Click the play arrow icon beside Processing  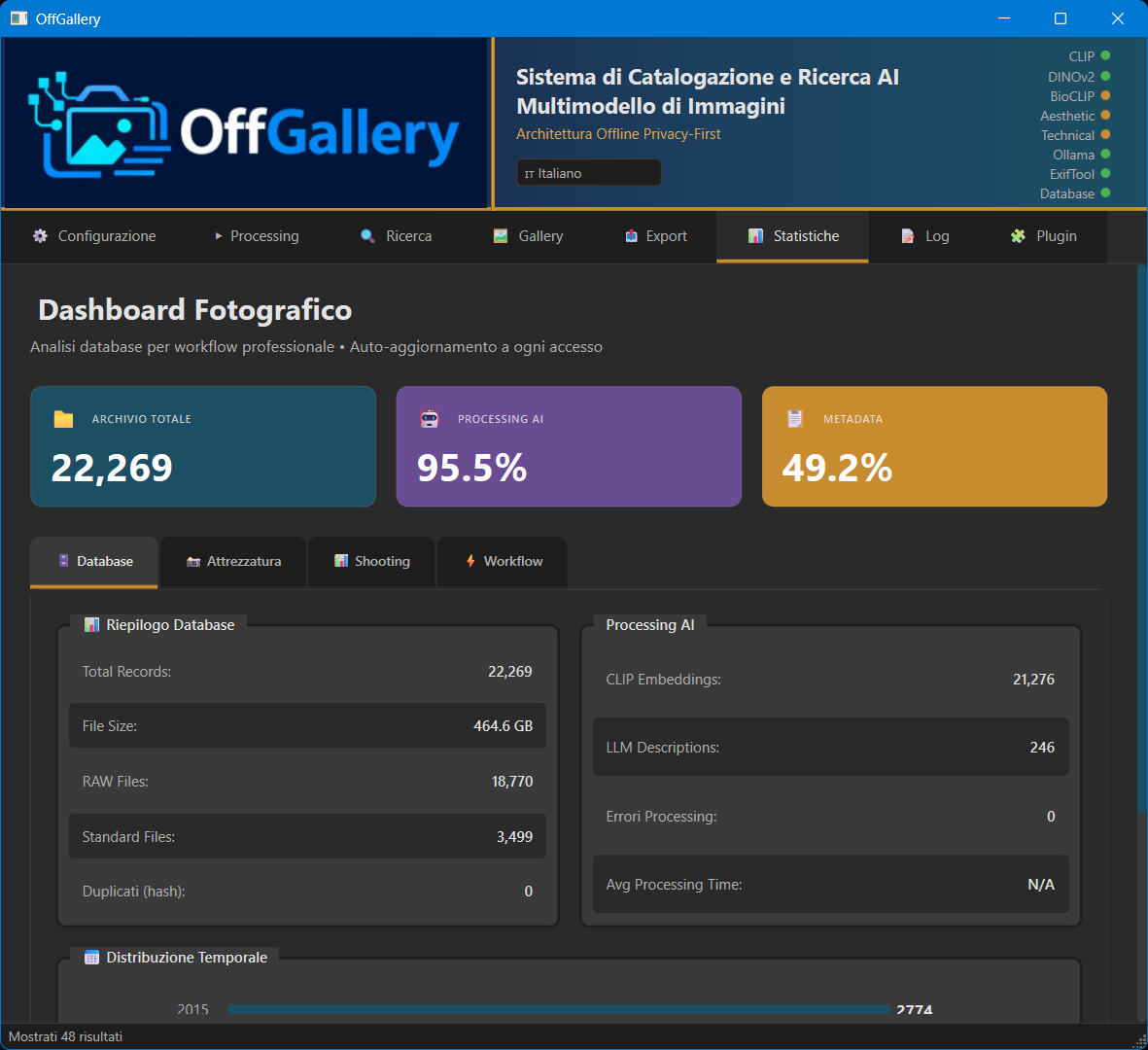(218, 236)
